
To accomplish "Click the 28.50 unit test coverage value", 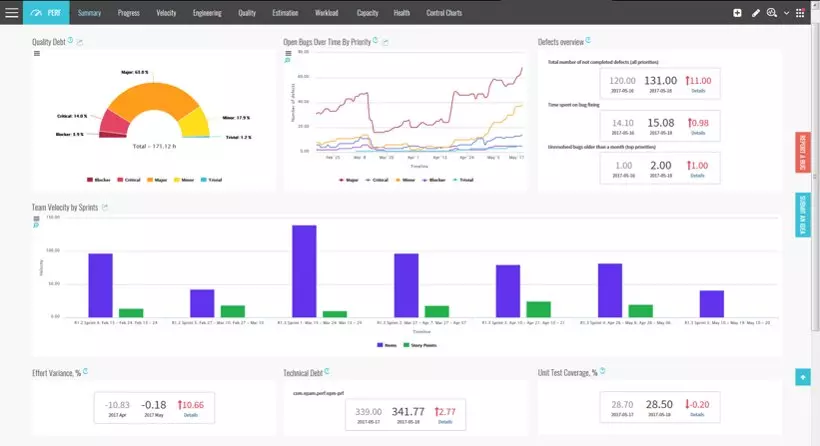I will (x=659, y=404).
